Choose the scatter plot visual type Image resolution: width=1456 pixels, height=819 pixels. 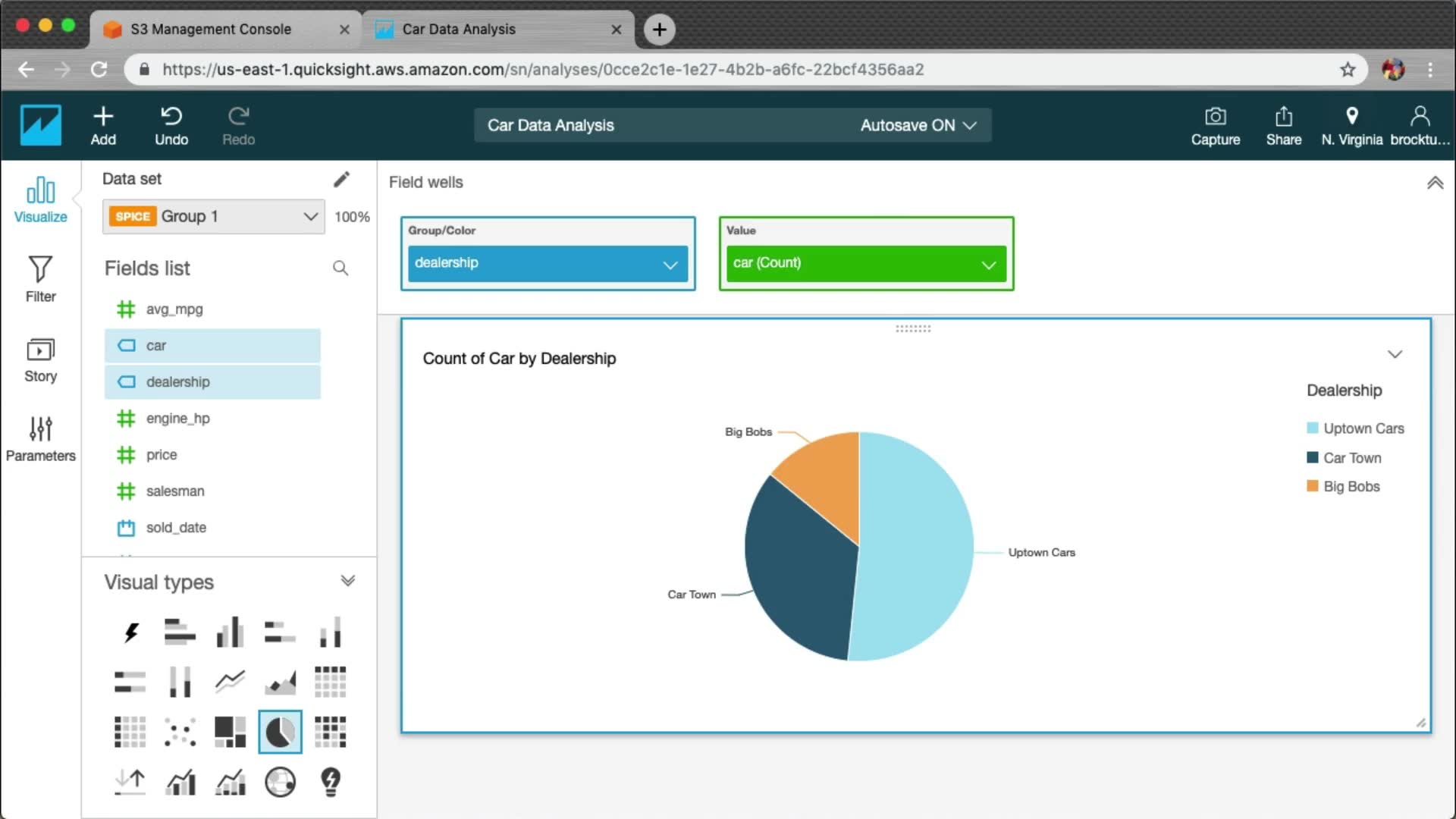180,732
